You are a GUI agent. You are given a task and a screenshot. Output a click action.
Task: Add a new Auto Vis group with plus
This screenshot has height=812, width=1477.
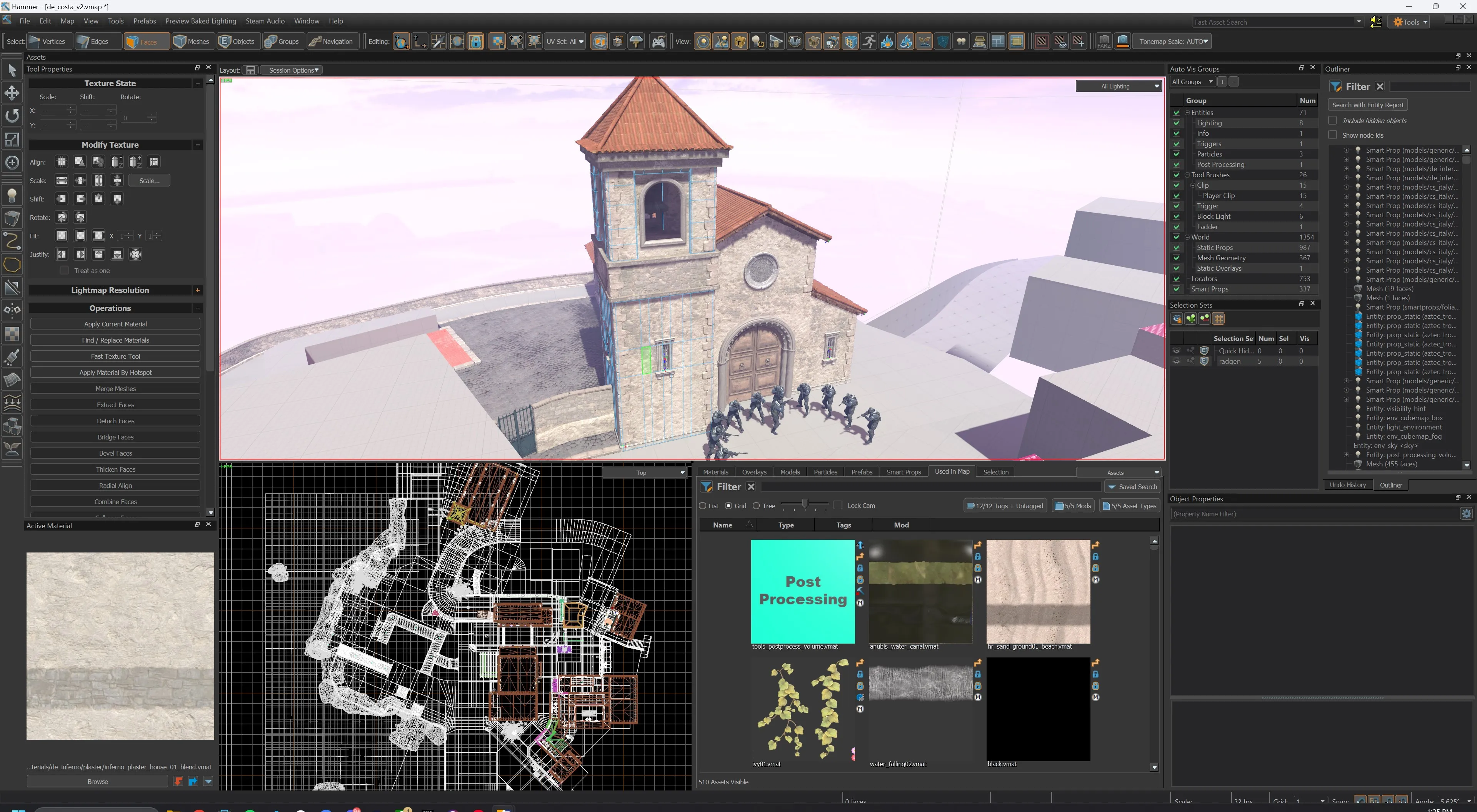tap(1222, 82)
